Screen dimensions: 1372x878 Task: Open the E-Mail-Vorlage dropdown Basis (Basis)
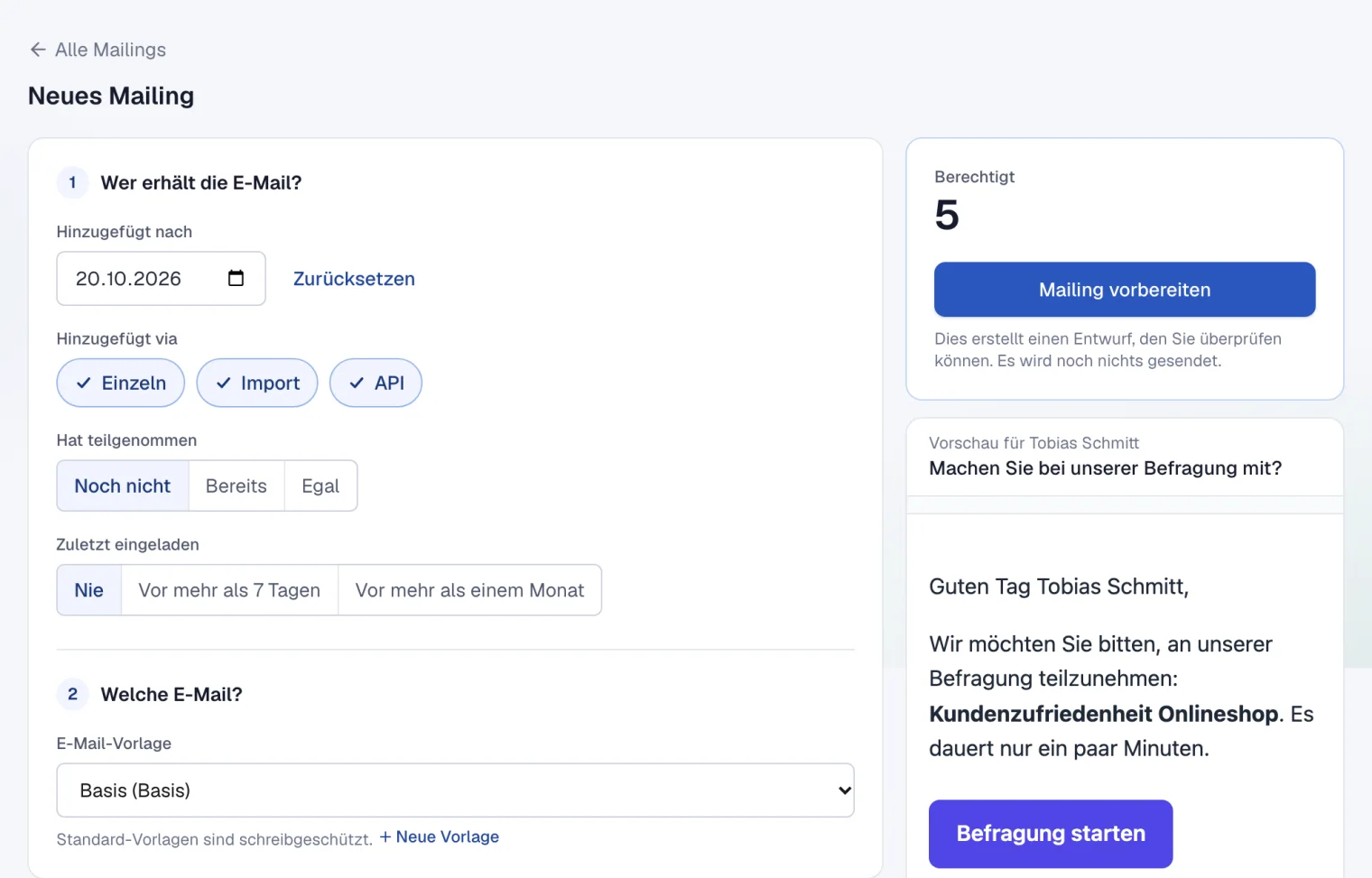coord(455,790)
